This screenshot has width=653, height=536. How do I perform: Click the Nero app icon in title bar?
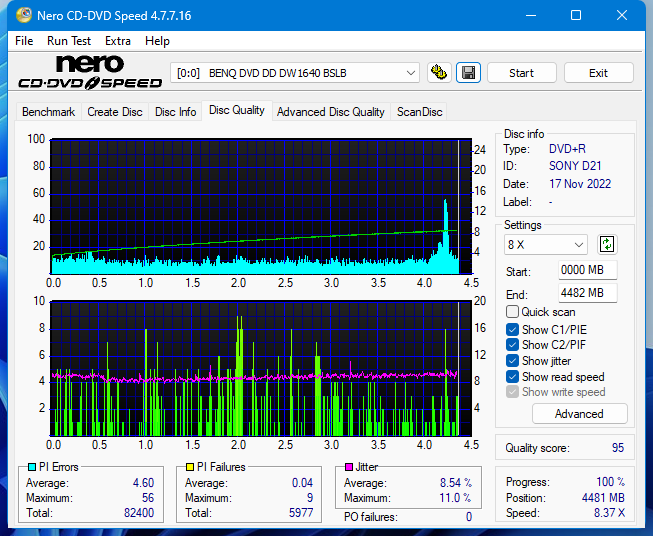(24, 15)
